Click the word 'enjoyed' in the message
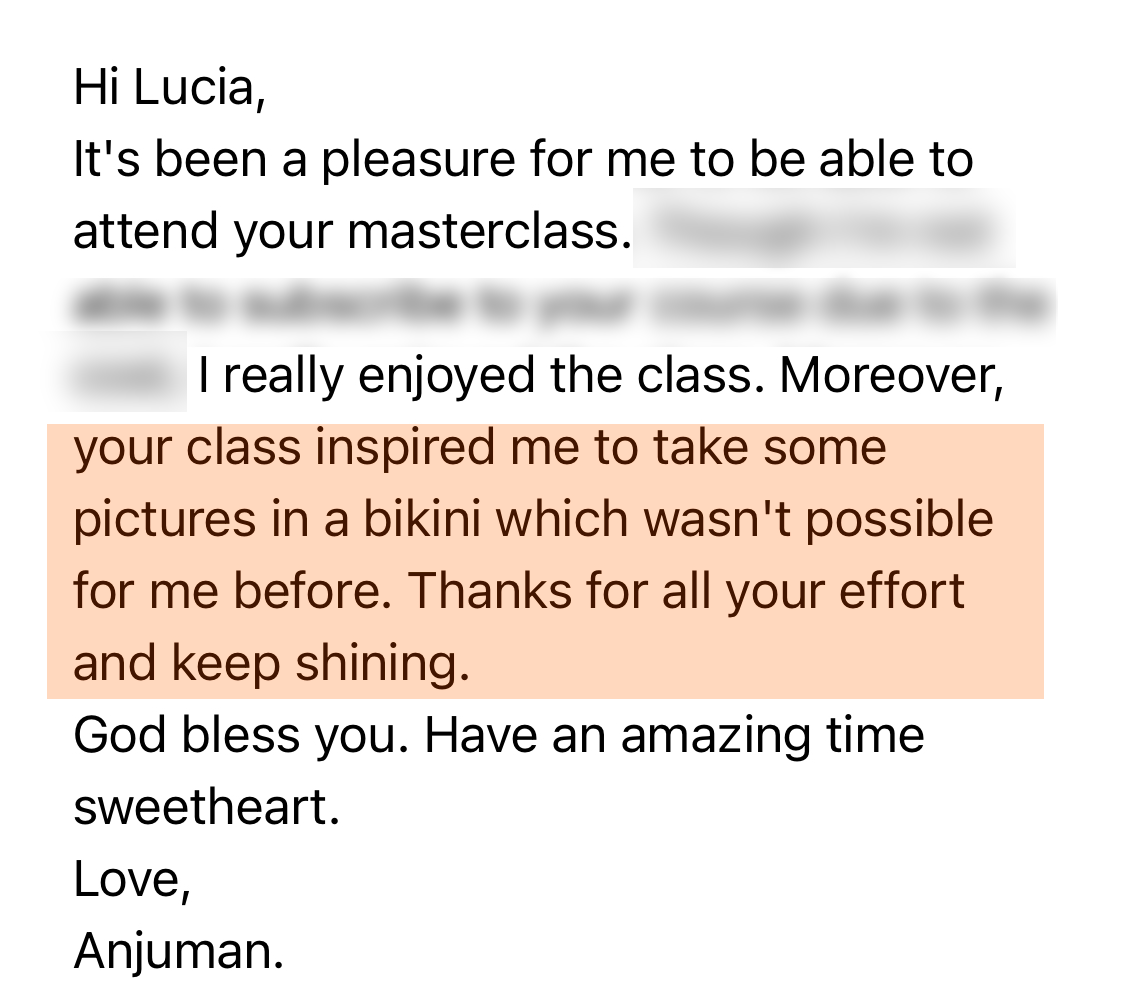 click(447, 377)
